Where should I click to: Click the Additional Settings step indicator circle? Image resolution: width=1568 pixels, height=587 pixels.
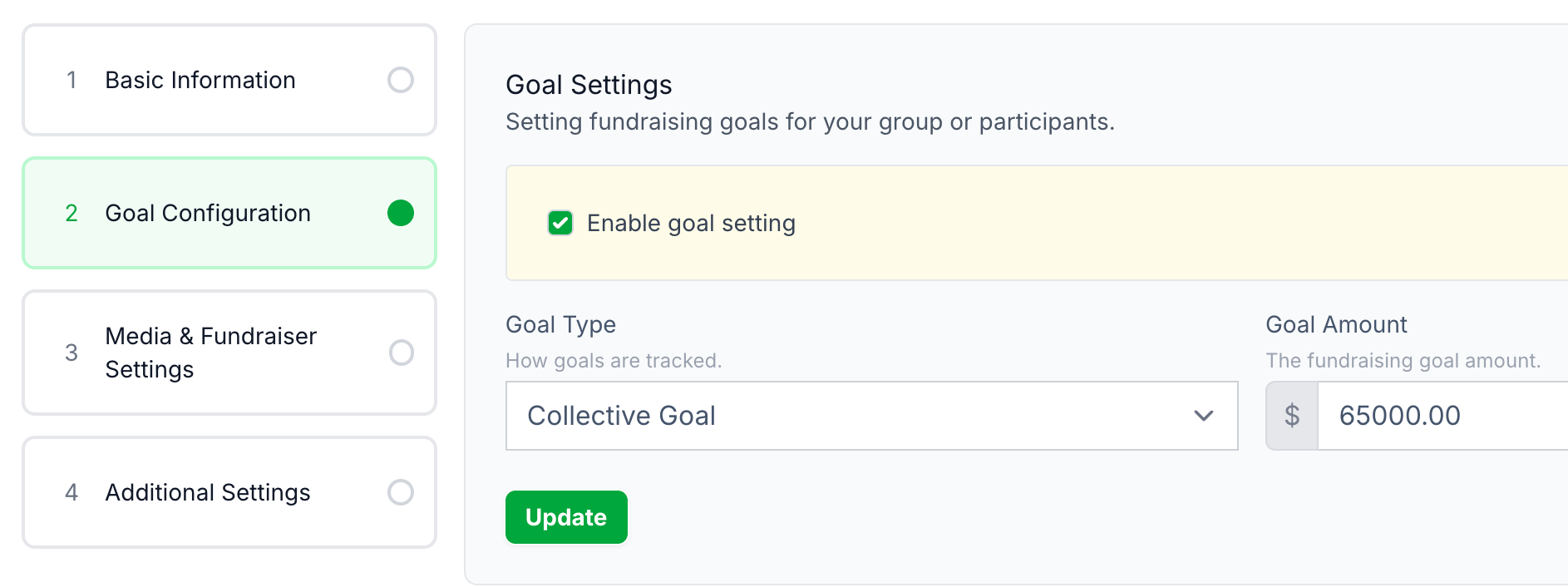pyautogui.click(x=401, y=492)
